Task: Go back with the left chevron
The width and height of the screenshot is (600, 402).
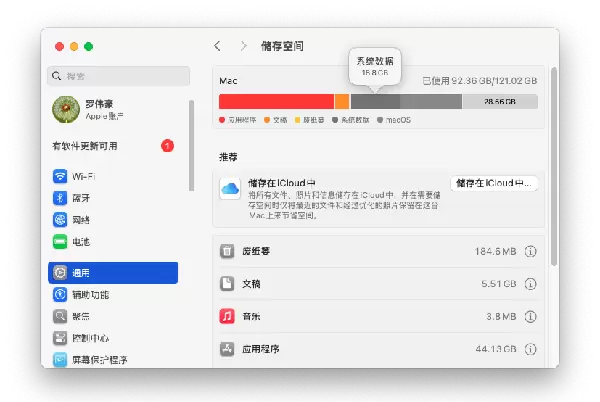Action: (x=218, y=46)
